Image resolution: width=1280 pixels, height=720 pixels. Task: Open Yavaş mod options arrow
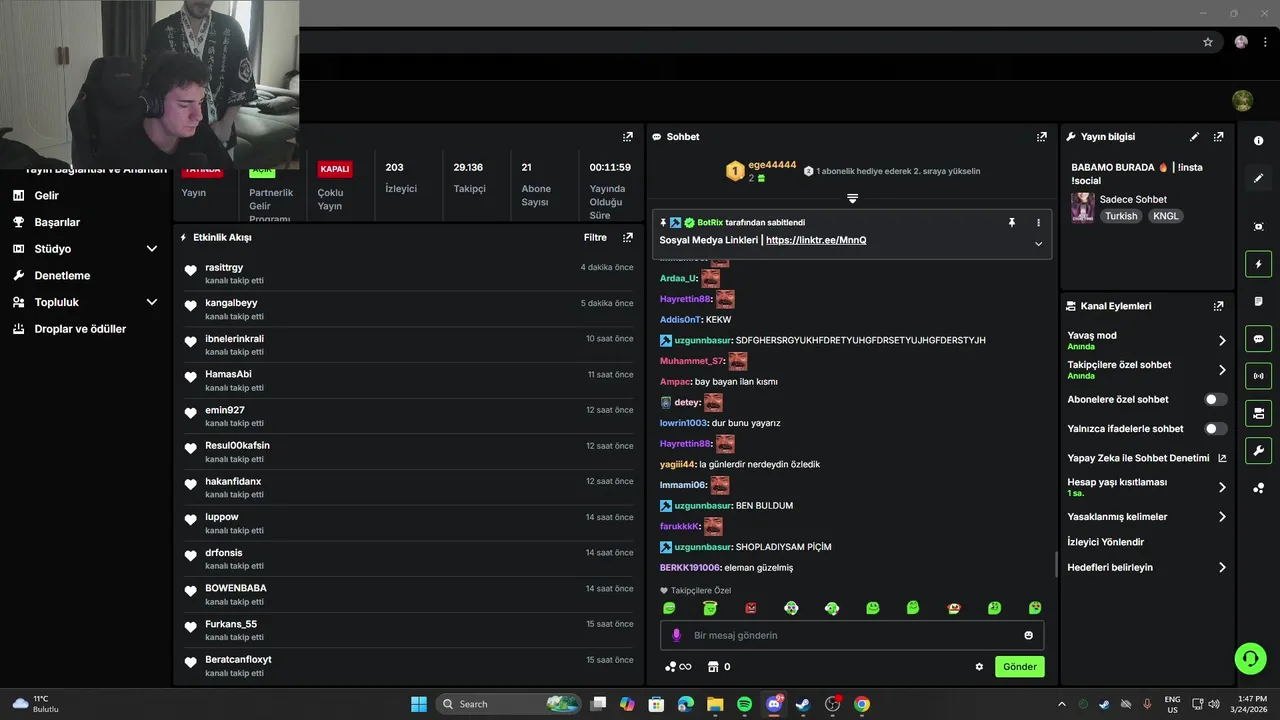pos(1222,341)
